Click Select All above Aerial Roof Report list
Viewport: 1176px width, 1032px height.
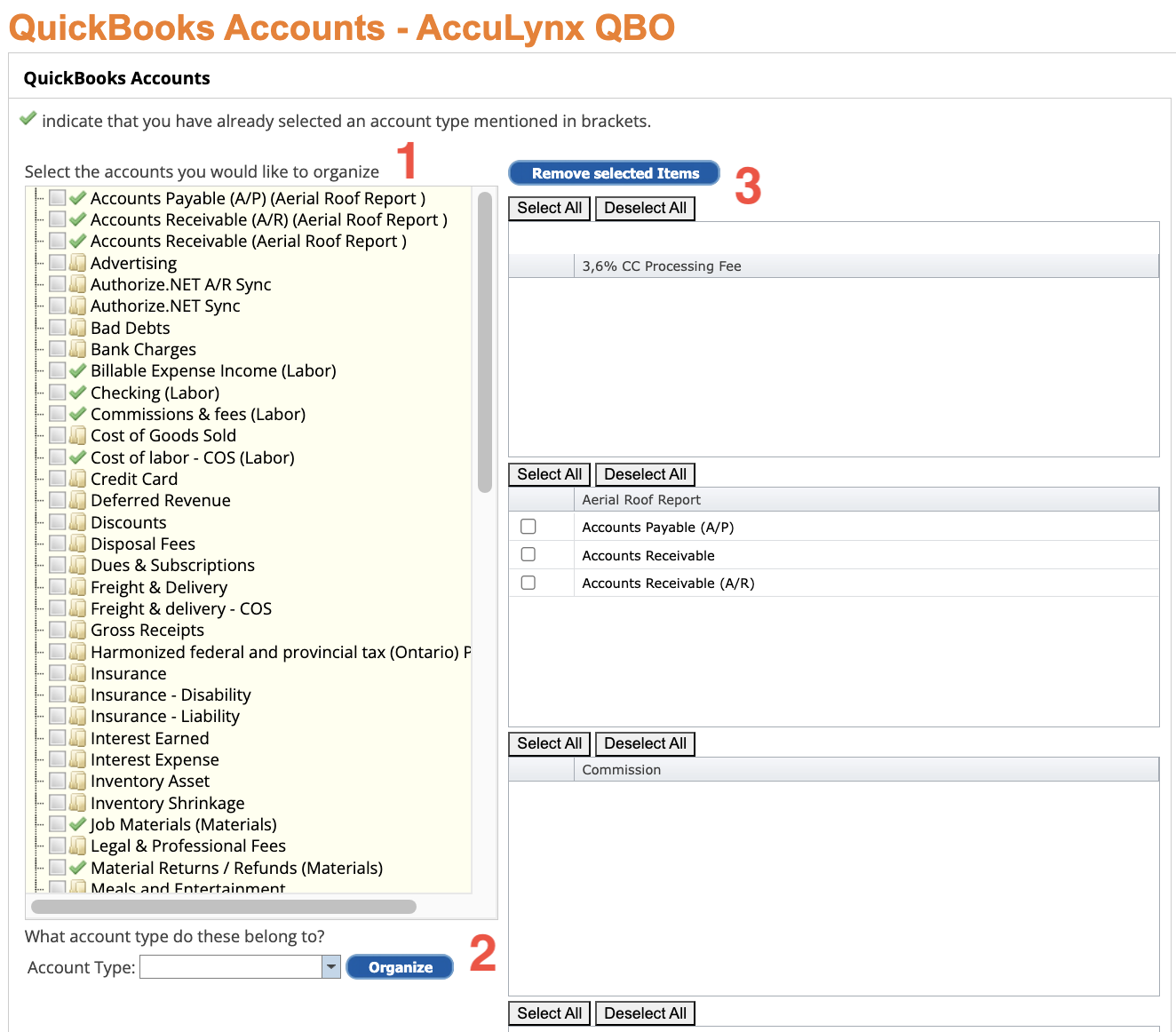pyautogui.click(x=550, y=474)
